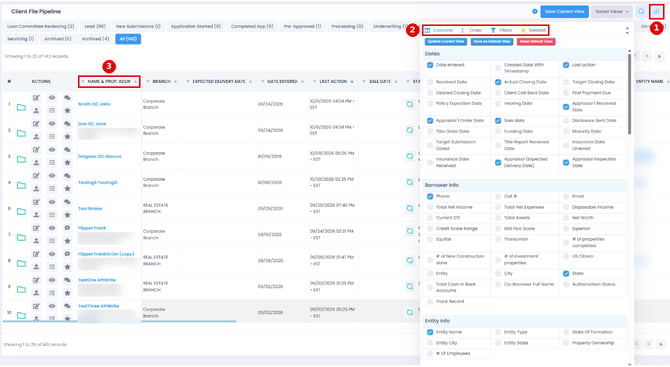Screen dimensions: 670x367
Task: Click chat icon in Smith DC John row
Action: 67,98
